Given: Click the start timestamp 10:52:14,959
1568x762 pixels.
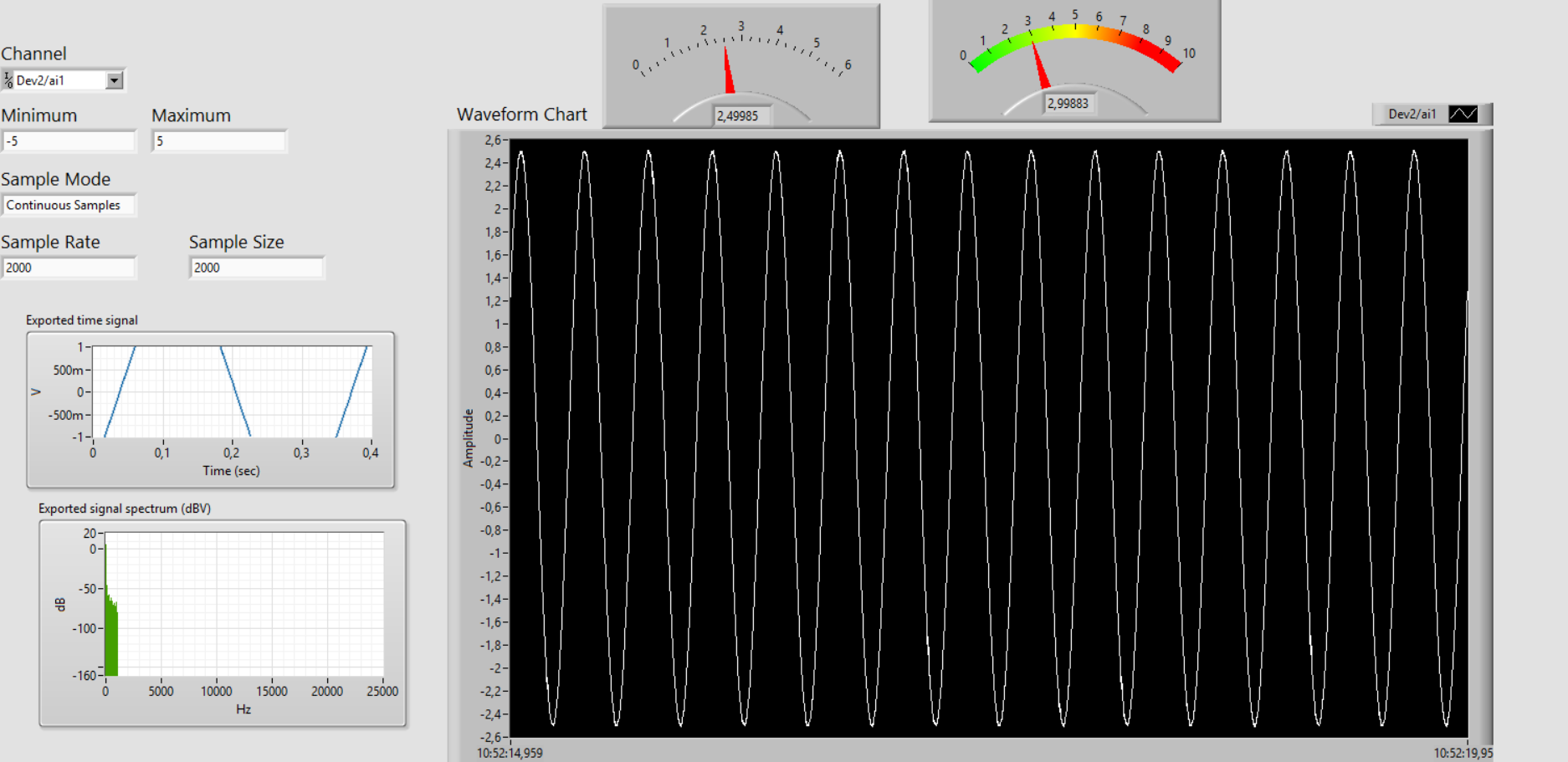Looking at the screenshot, I should pyautogui.click(x=510, y=752).
